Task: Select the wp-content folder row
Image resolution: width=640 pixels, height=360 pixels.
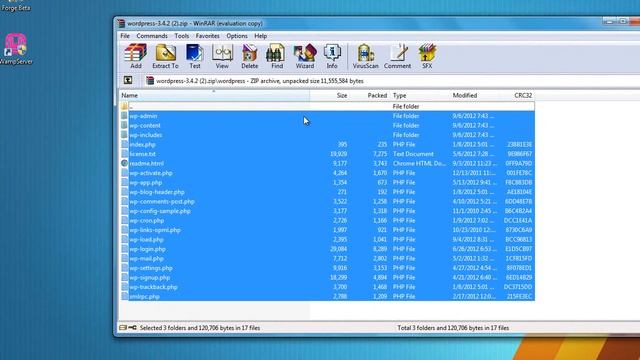Action: coord(327,125)
